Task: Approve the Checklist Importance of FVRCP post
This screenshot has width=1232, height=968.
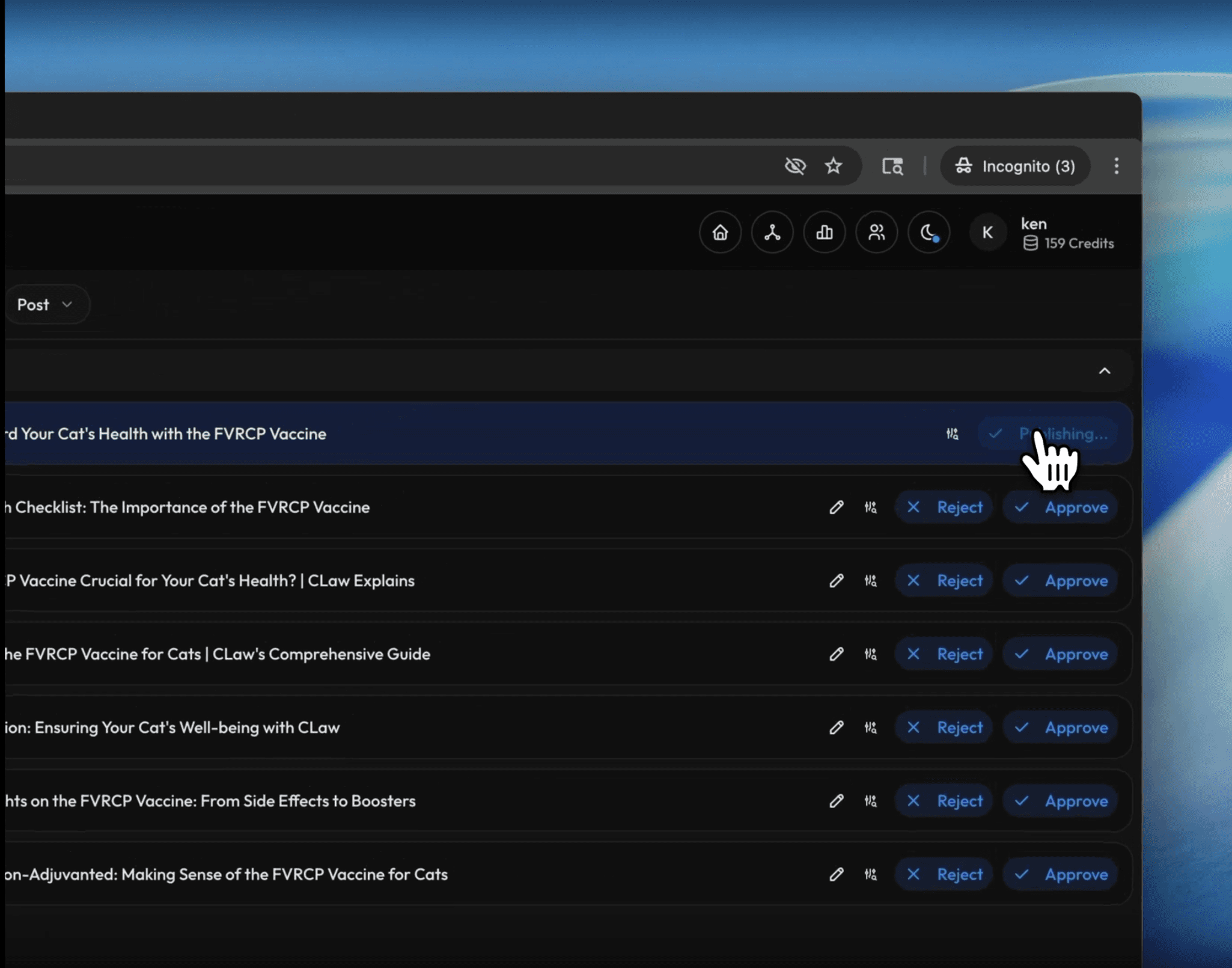Action: [1060, 507]
